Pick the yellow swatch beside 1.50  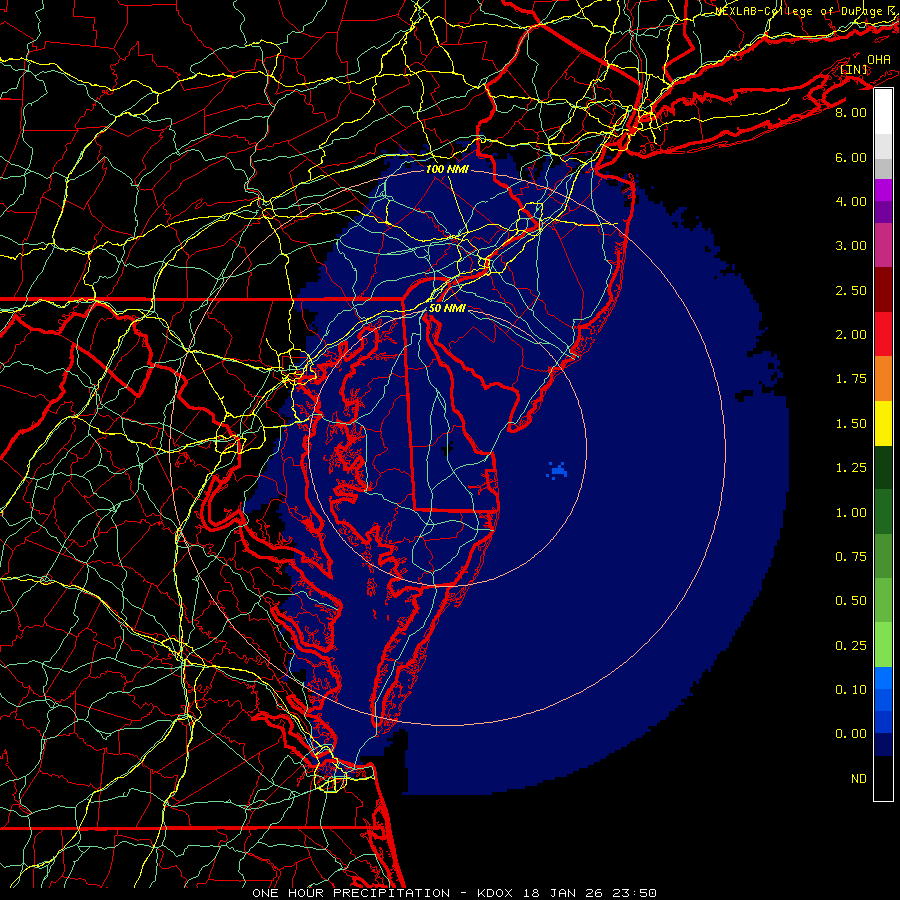(883, 423)
